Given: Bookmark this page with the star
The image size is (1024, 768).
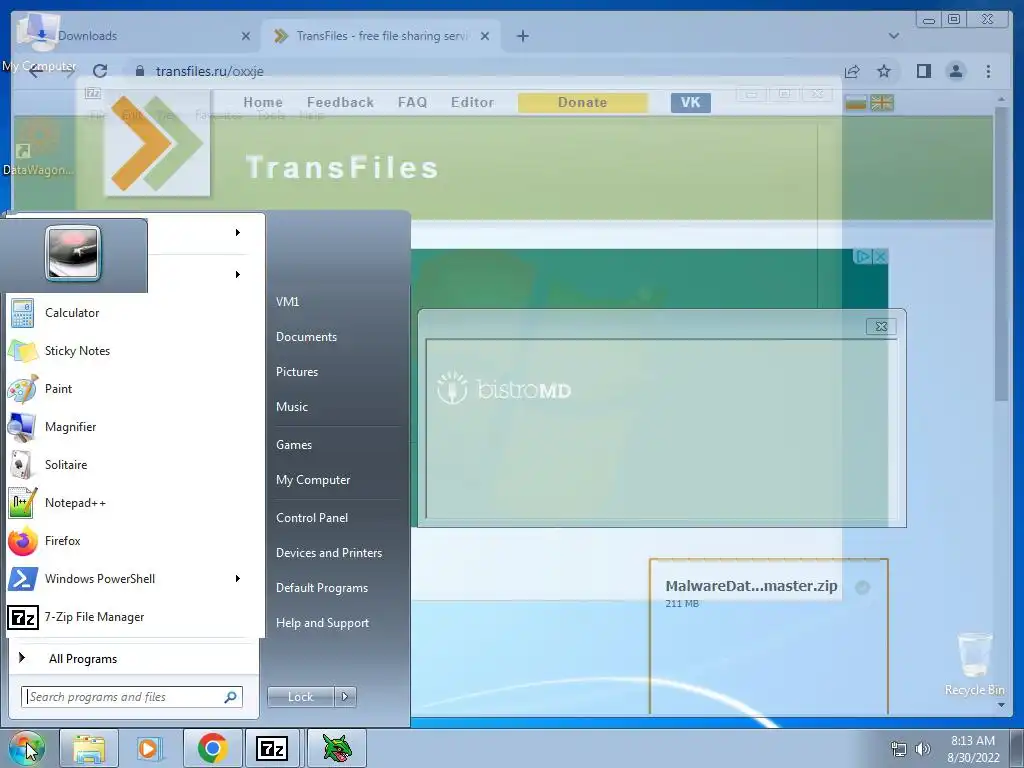Looking at the screenshot, I should 884,71.
